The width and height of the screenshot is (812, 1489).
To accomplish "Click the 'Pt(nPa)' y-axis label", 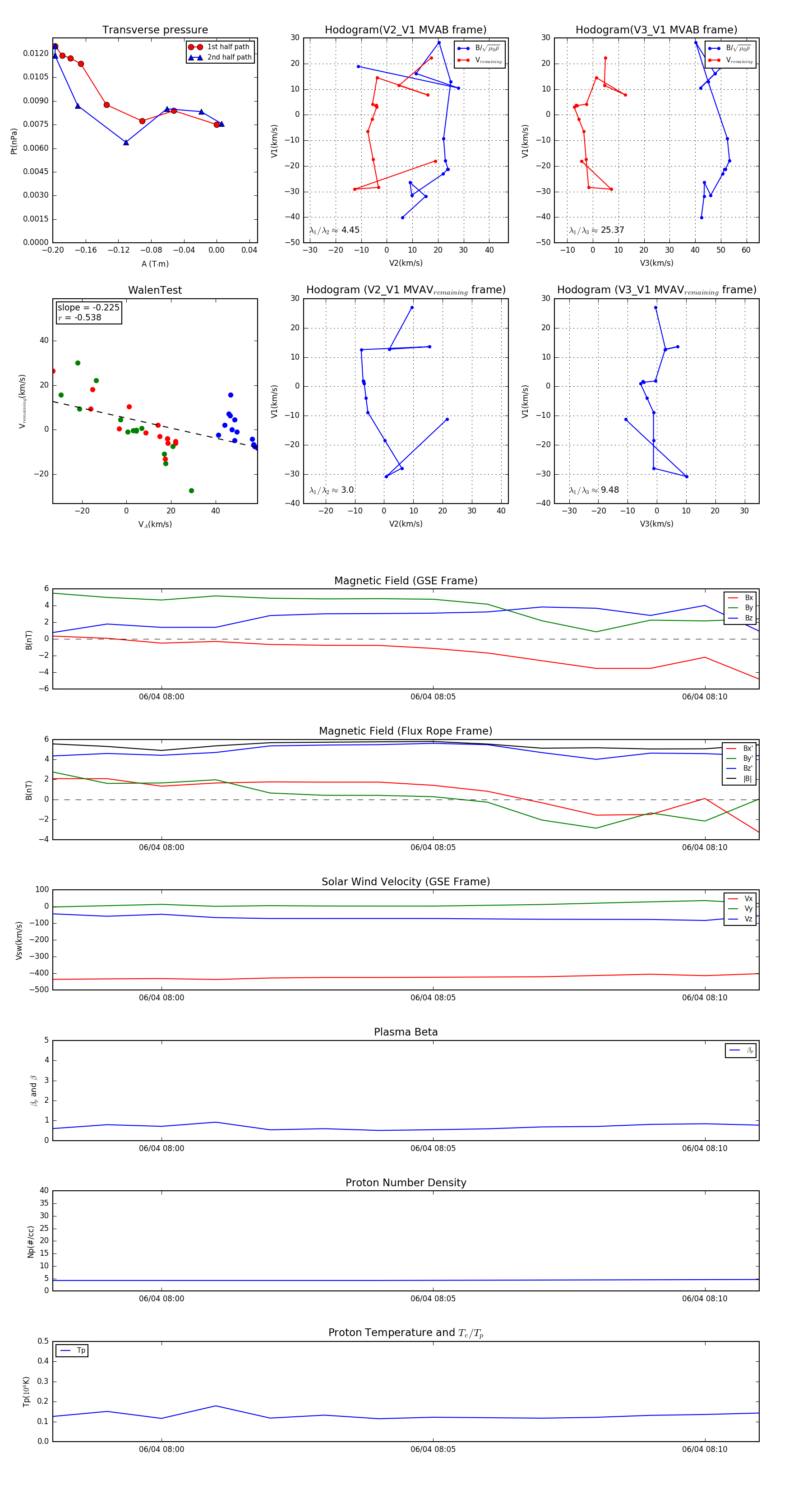I will (x=14, y=140).
